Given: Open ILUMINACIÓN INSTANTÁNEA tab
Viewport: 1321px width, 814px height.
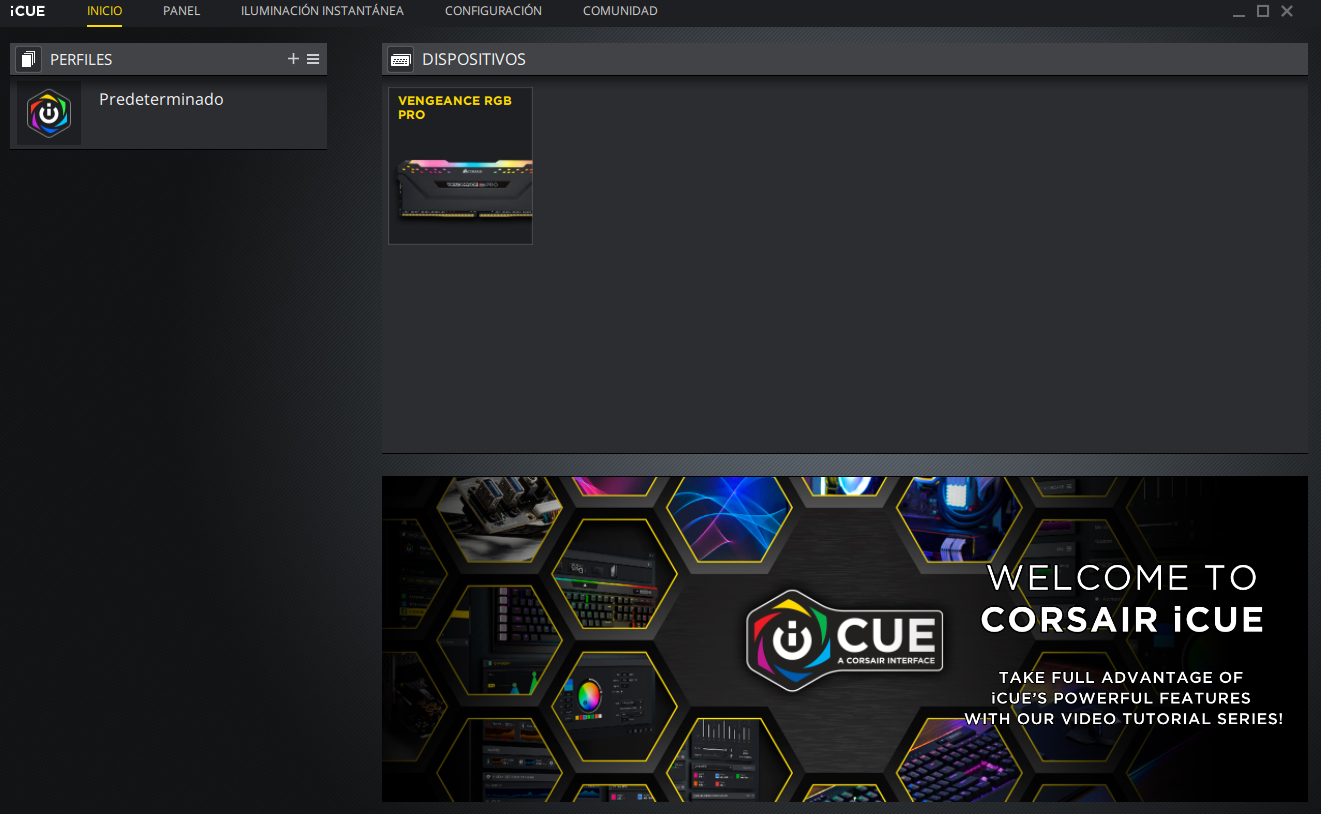Looking at the screenshot, I should 322,11.
